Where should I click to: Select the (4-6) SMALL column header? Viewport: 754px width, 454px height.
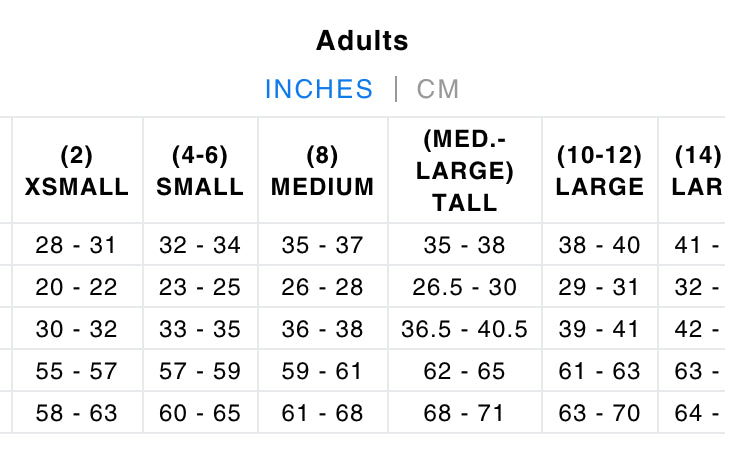coord(200,171)
